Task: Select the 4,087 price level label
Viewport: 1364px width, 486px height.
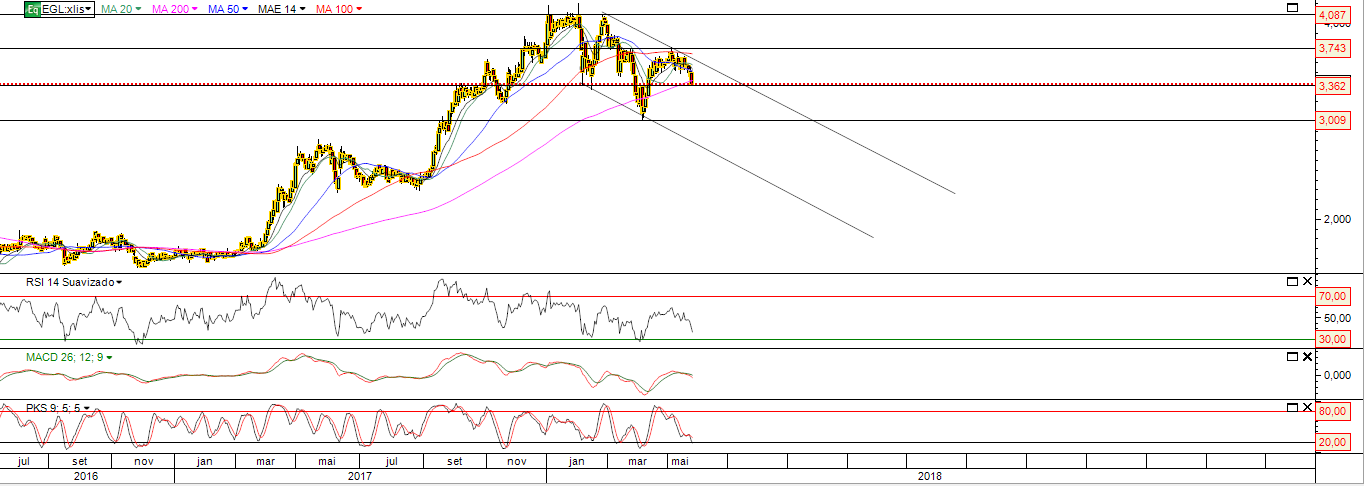Action: [1331, 16]
